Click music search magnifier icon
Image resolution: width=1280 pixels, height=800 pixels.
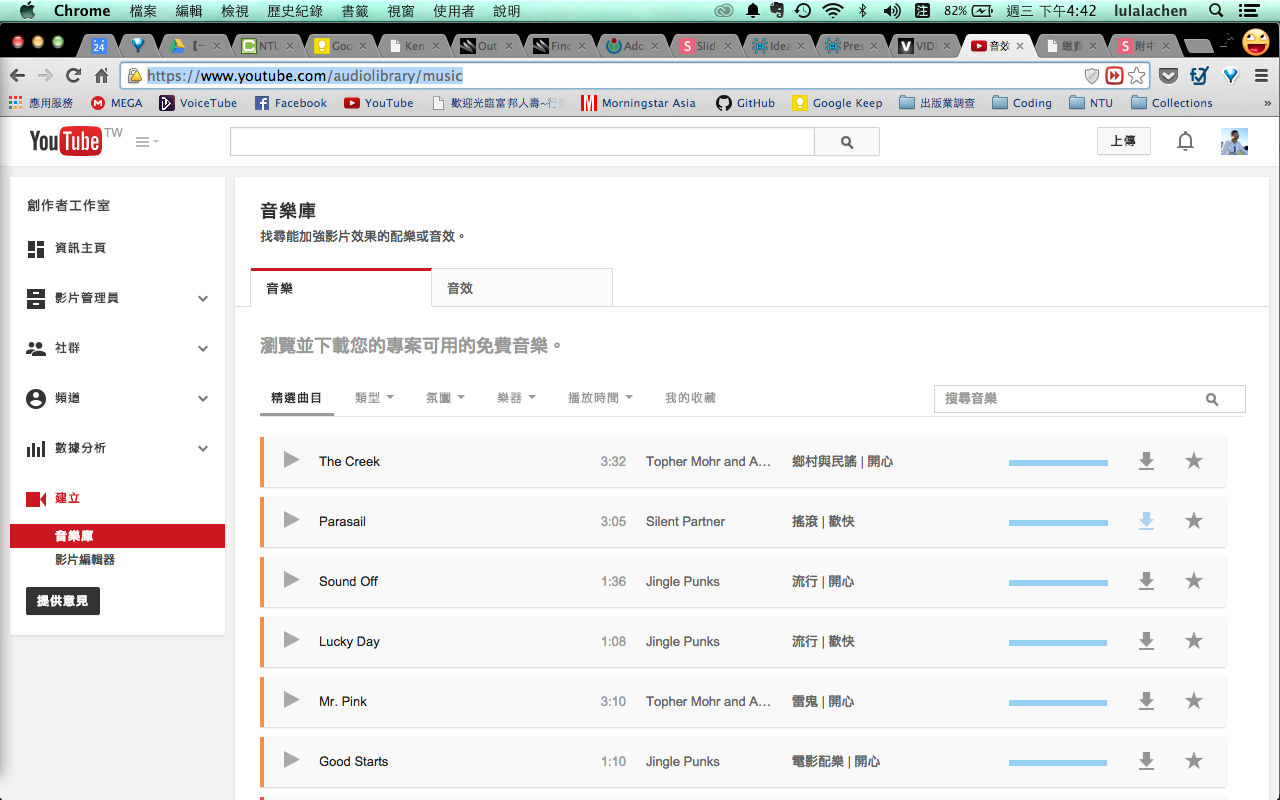click(x=1212, y=399)
